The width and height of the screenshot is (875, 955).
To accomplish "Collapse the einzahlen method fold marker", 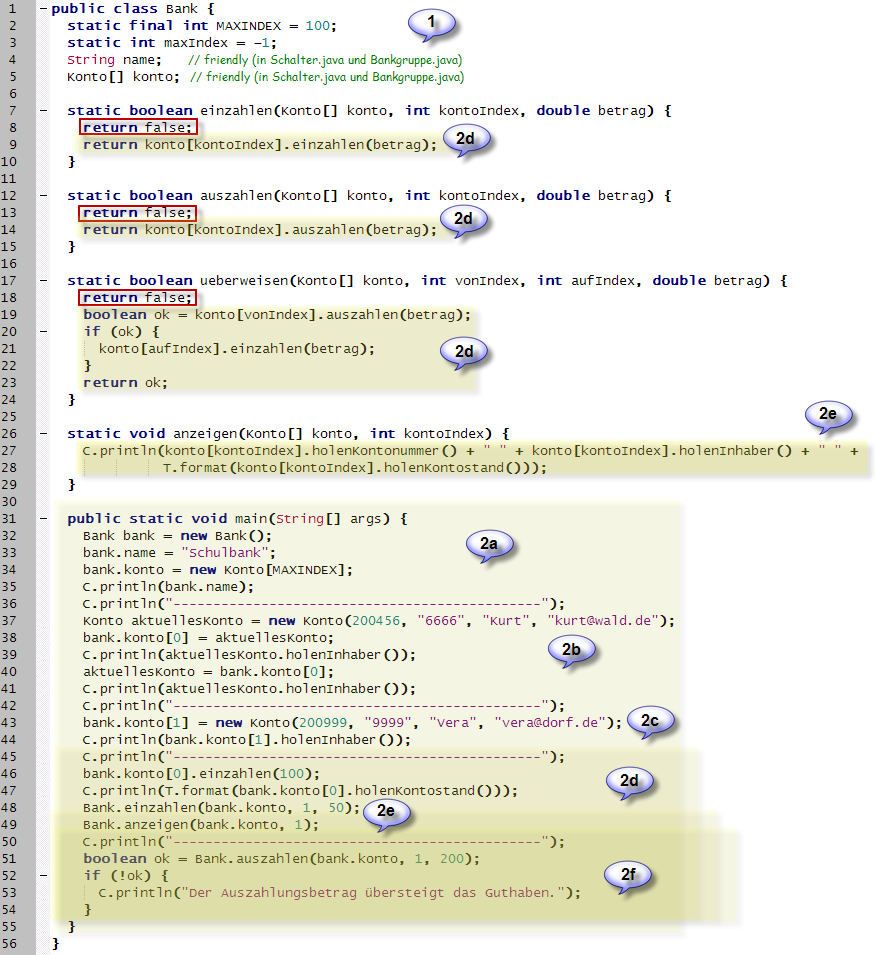I will pyautogui.click(x=43, y=111).
